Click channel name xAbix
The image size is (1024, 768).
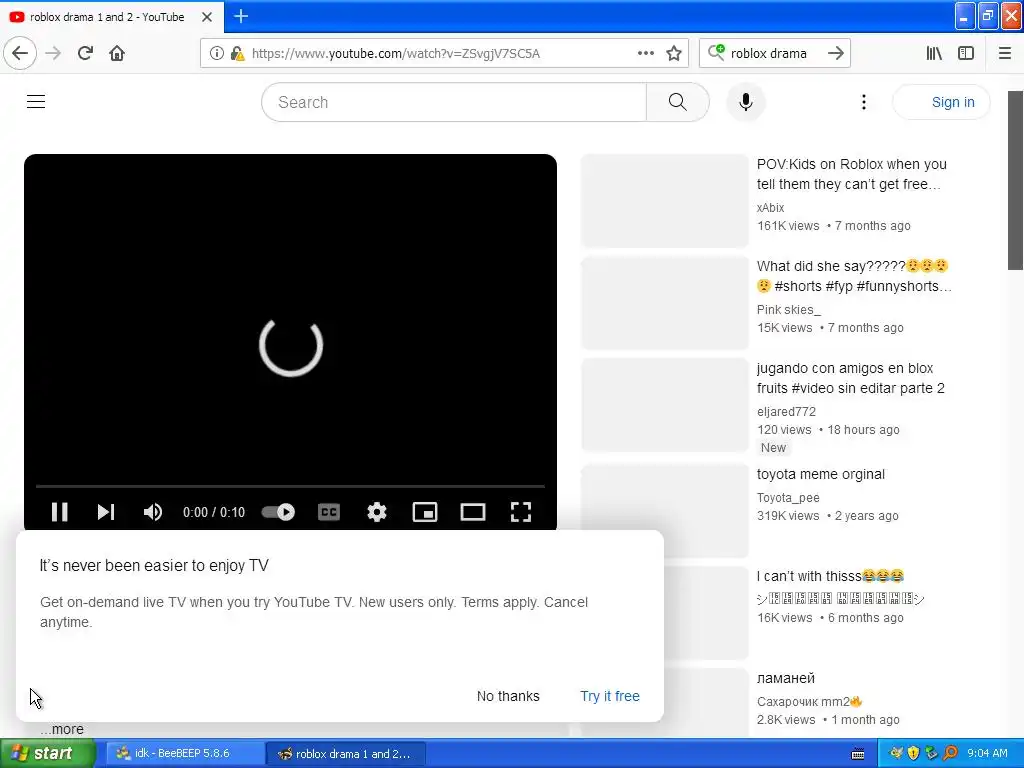point(771,208)
